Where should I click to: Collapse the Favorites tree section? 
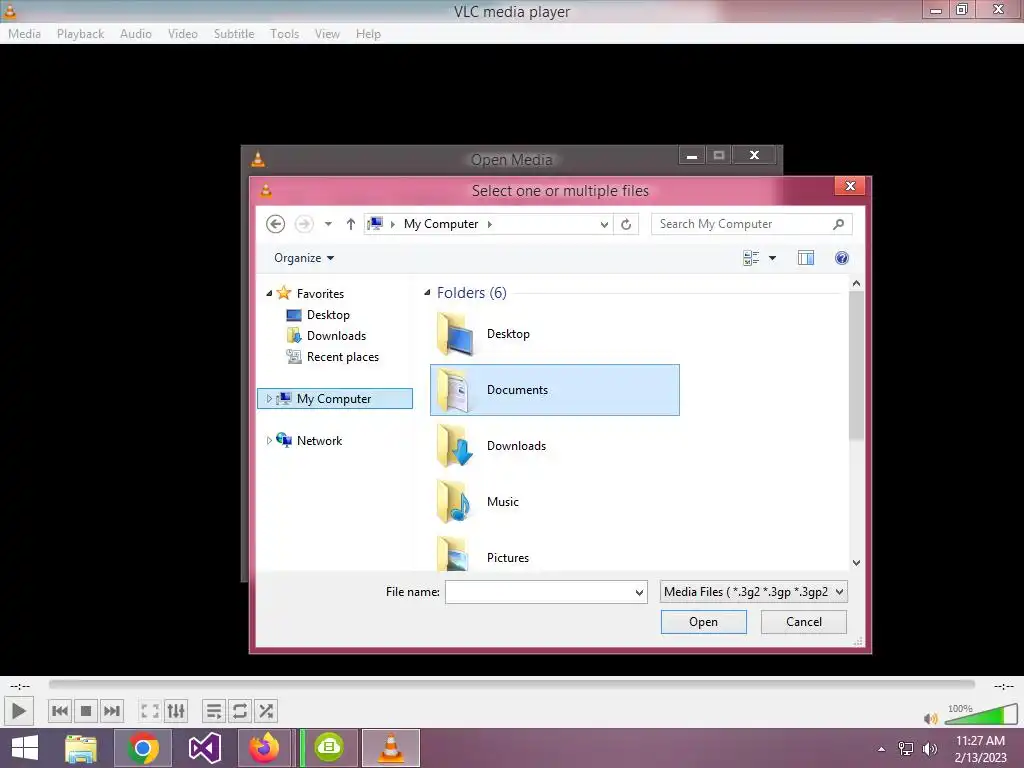pyautogui.click(x=269, y=294)
